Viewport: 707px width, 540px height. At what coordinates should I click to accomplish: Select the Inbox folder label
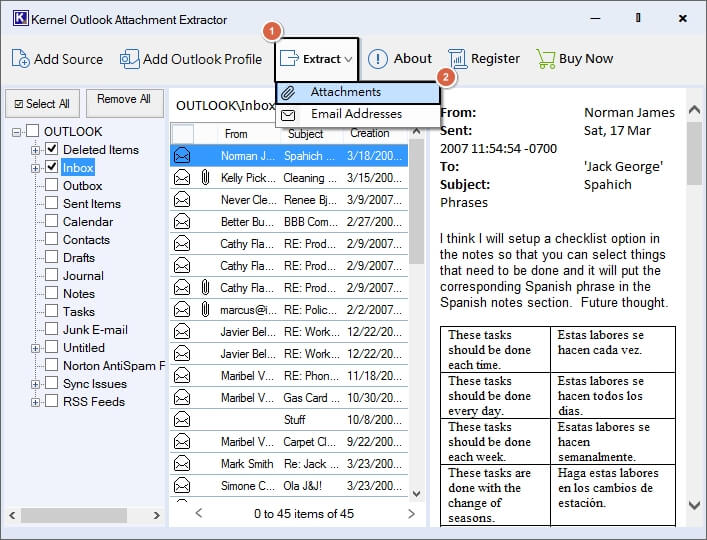(x=78, y=168)
